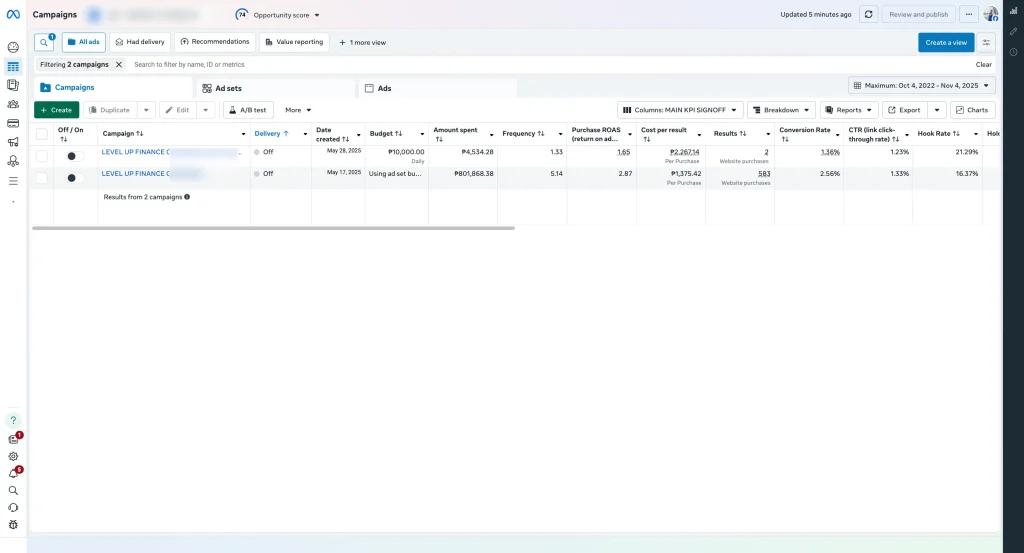The height and width of the screenshot is (553, 1024).
Task: Open the billing card icon in sidebar
Action: point(13,123)
